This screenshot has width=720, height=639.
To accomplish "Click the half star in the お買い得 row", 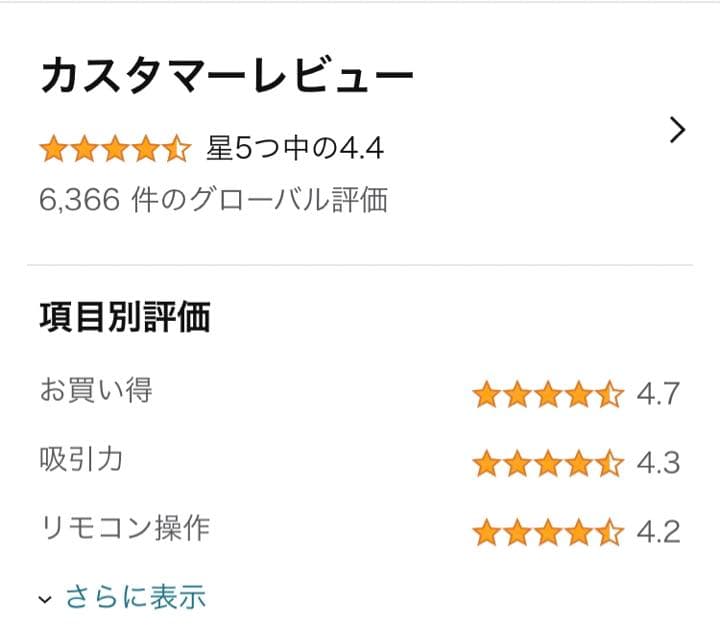I will point(610,395).
